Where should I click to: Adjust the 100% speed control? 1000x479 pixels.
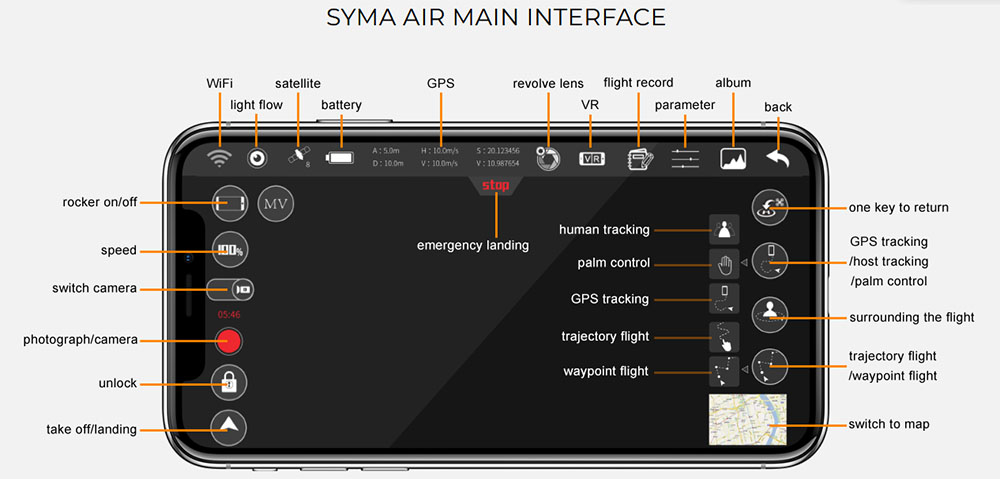click(229, 249)
